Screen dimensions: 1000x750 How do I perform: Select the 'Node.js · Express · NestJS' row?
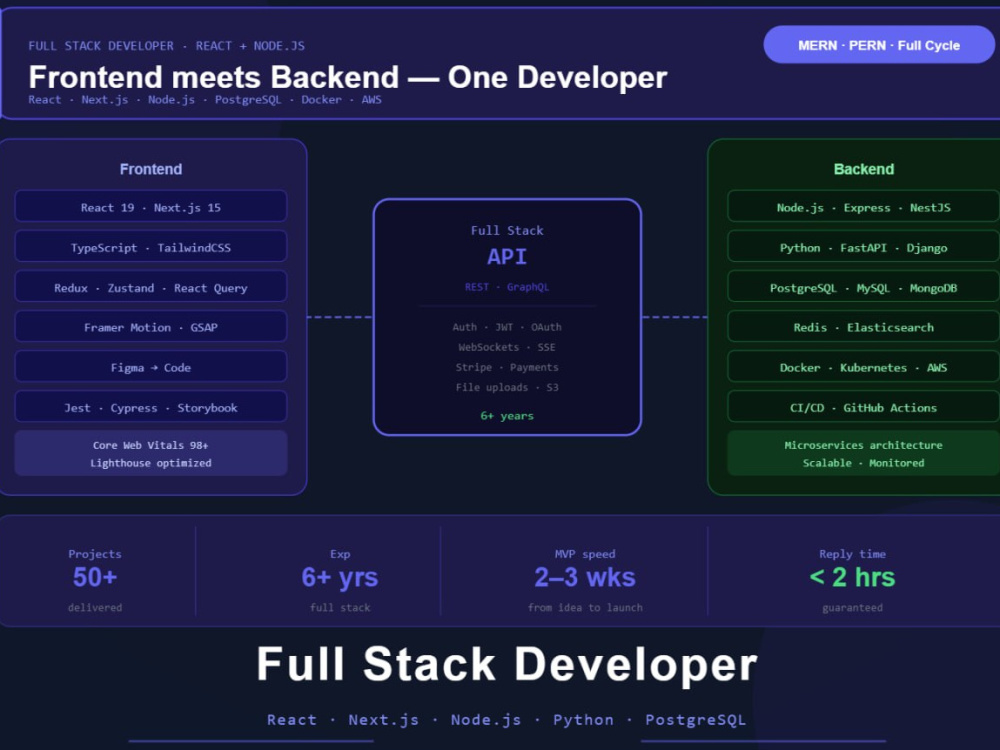(864, 207)
